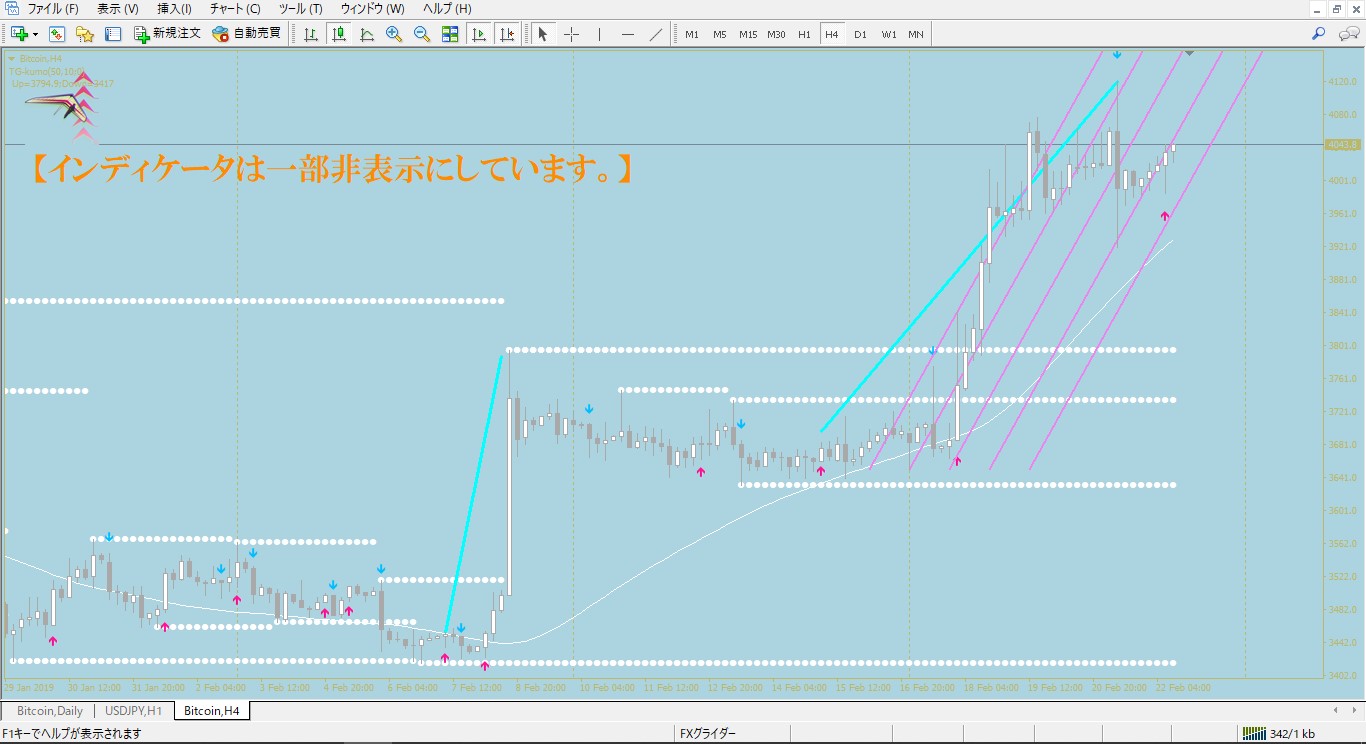1366x744 pixels.
Task: Click the current price label on price axis
Action: 1342,145
